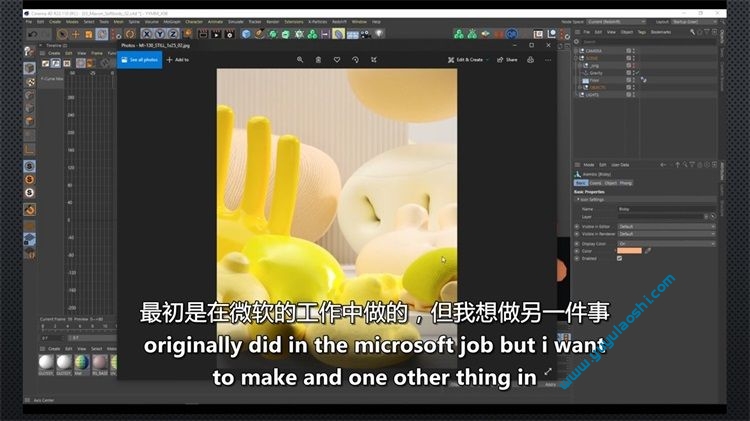Open the Window menu
The width and height of the screenshot is (750, 421).
(359, 22)
